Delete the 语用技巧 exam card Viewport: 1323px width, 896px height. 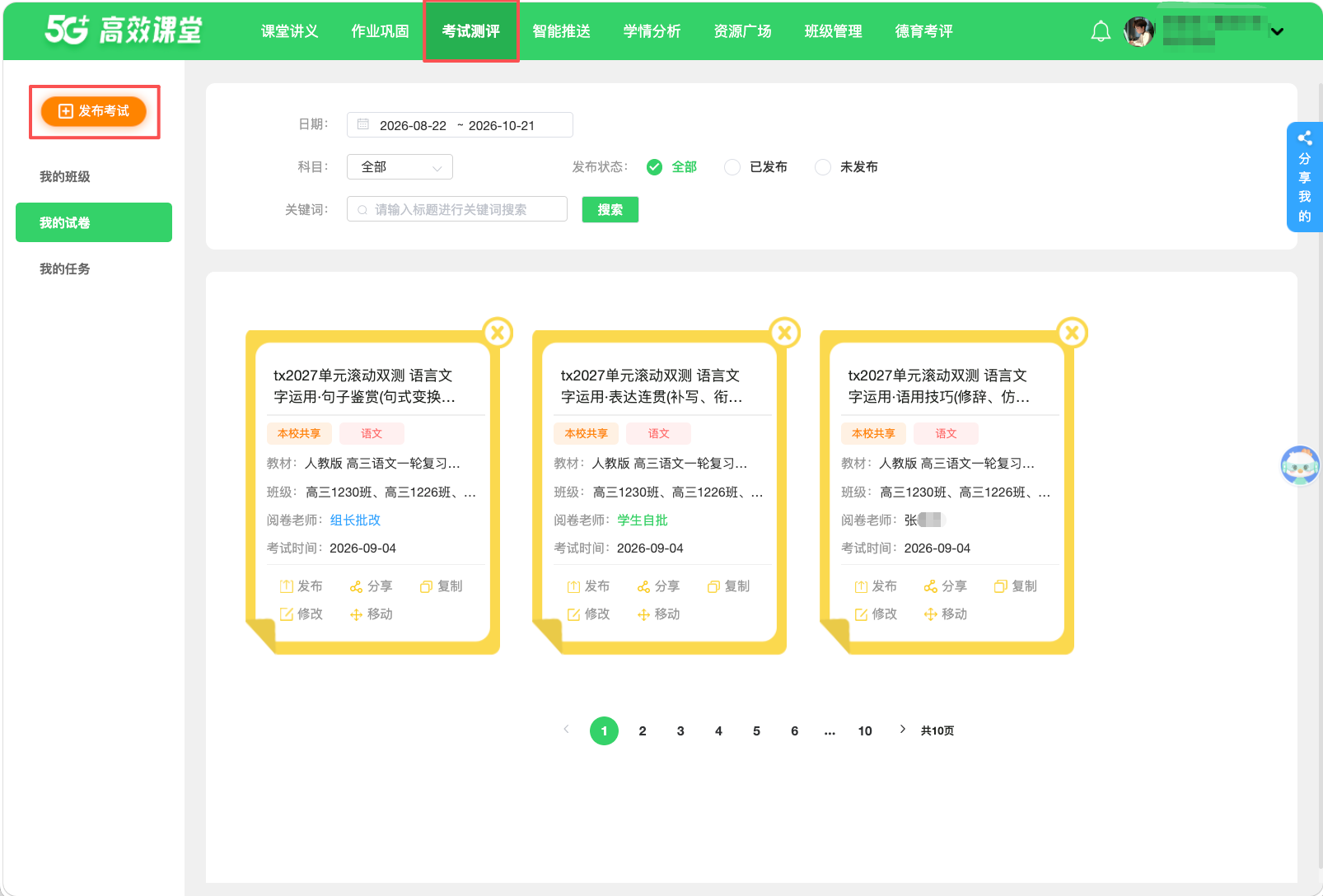tap(1073, 333)
